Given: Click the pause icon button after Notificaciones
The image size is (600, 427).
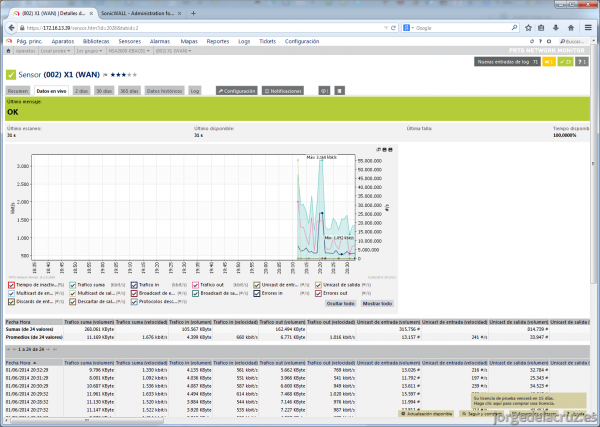Looking at the screenshot, I should tap(324, 91).
